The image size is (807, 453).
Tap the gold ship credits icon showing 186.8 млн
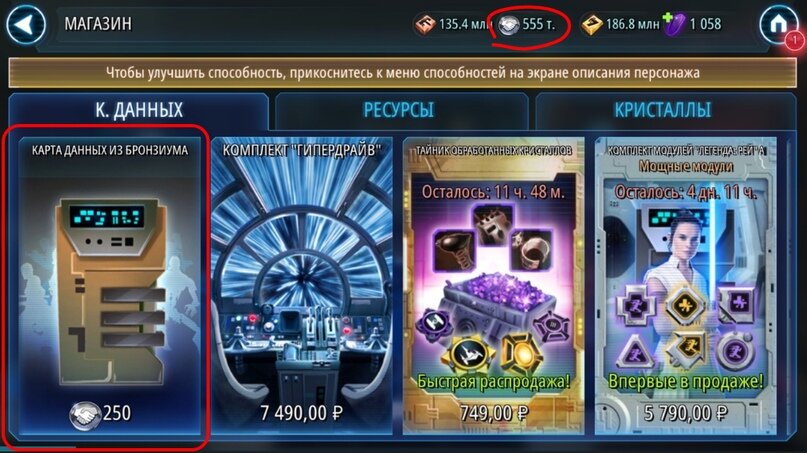pos(591,24)
